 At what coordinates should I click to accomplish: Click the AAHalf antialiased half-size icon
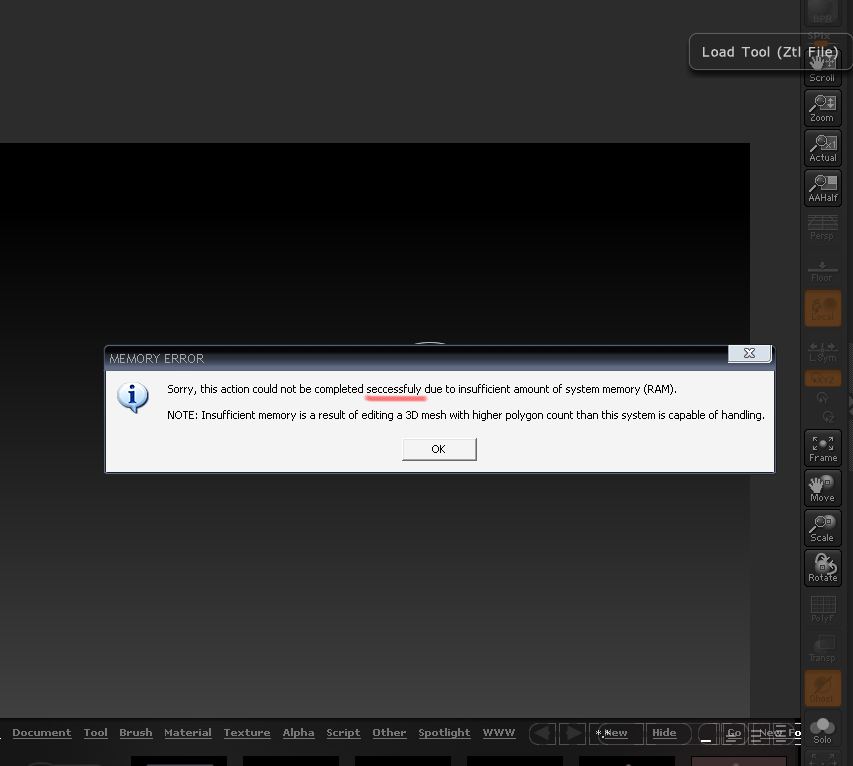[823, 188]
